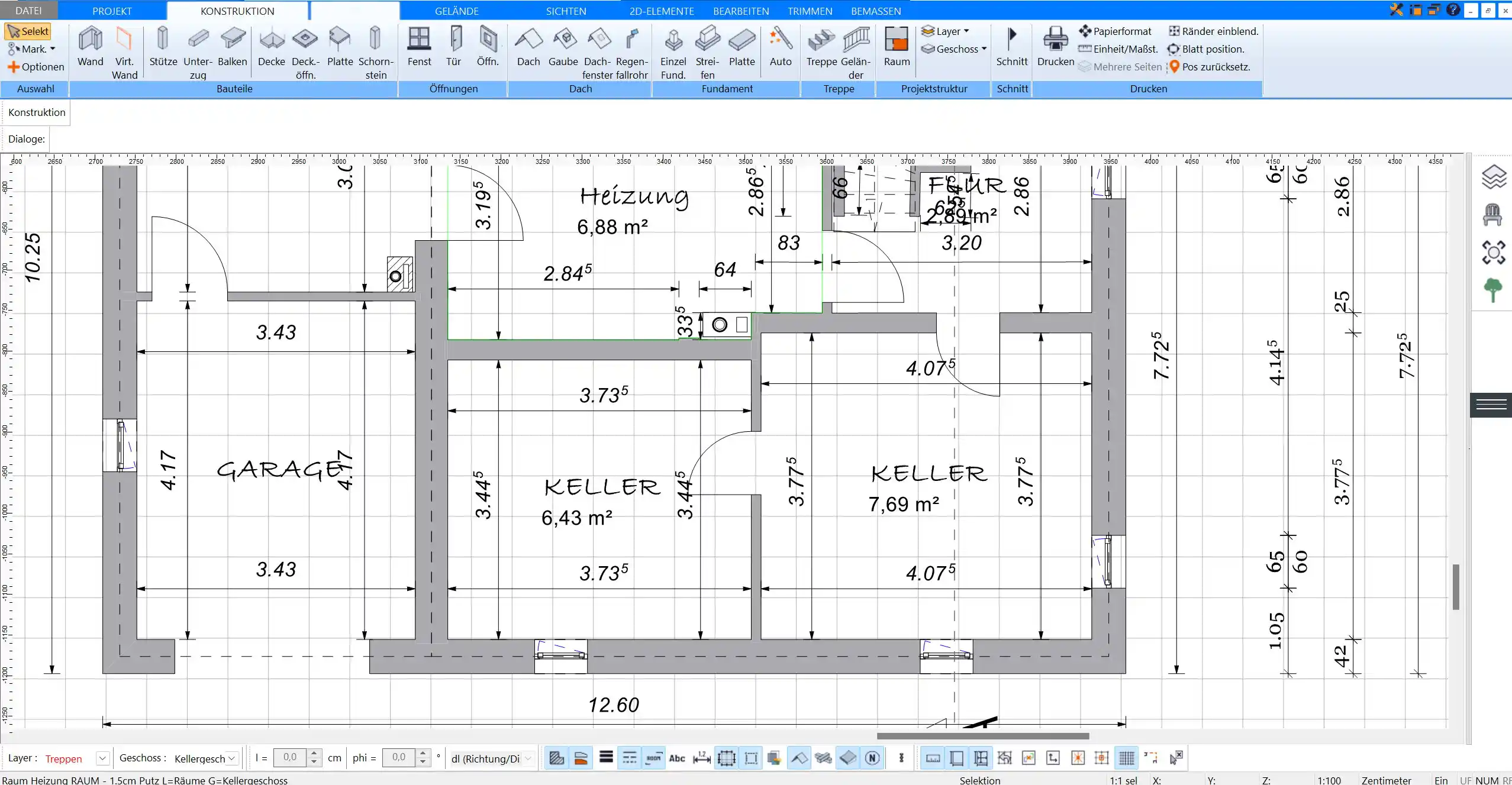1512x785 pixels.
Task: Expand the Mark. selection dropdown
Action: [31, 49]
